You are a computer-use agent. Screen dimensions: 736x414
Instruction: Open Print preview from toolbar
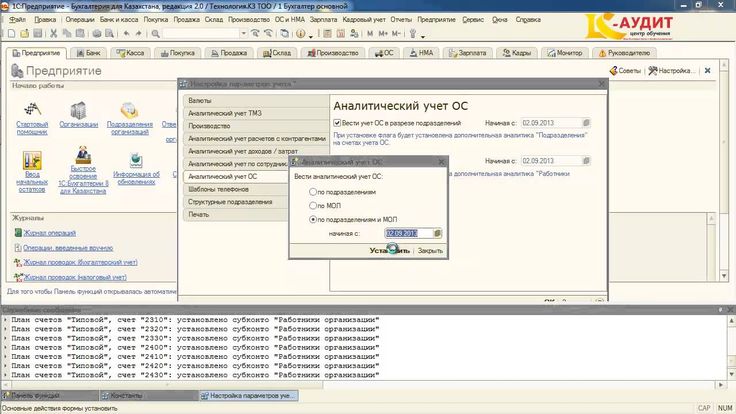109,33
